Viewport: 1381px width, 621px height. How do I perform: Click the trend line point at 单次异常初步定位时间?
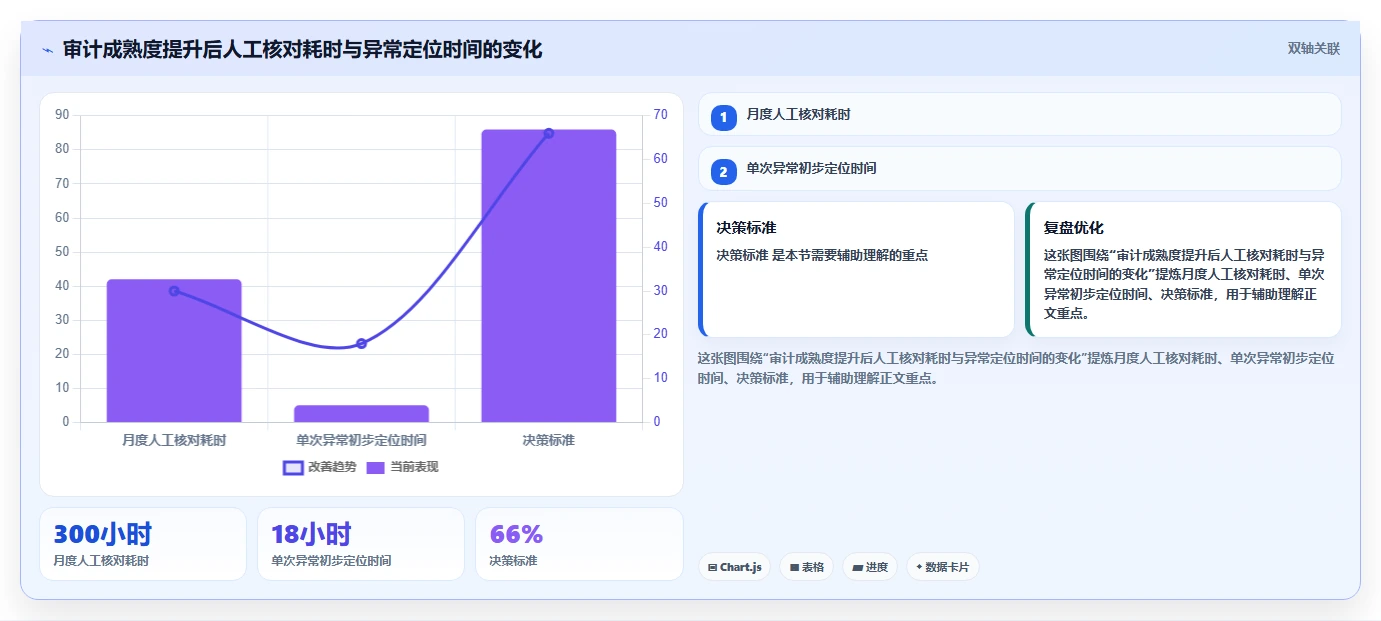pos(361,343)
